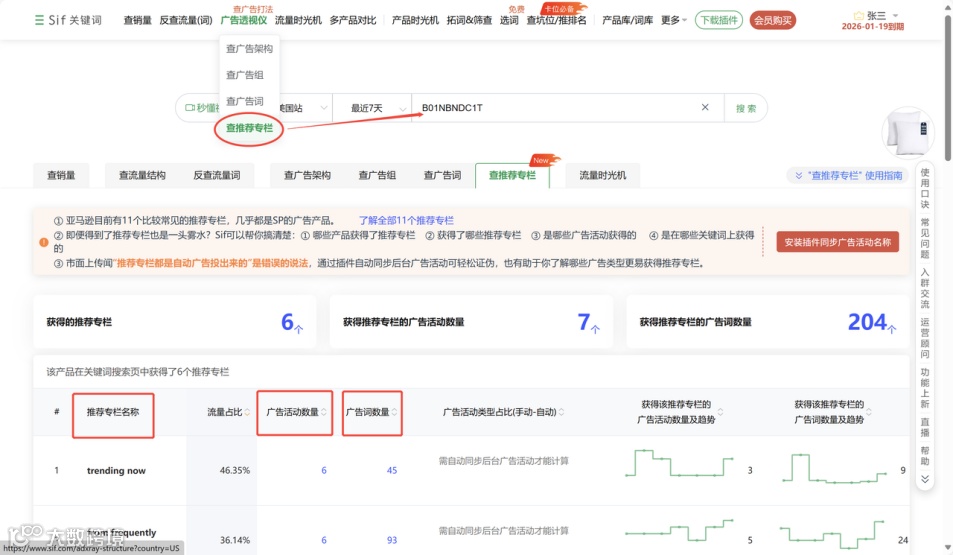Sort by 获得该推荐专栏的广告词数量及趋势 column
Viewport: 953px width, 555px height.
click(869, 412)
